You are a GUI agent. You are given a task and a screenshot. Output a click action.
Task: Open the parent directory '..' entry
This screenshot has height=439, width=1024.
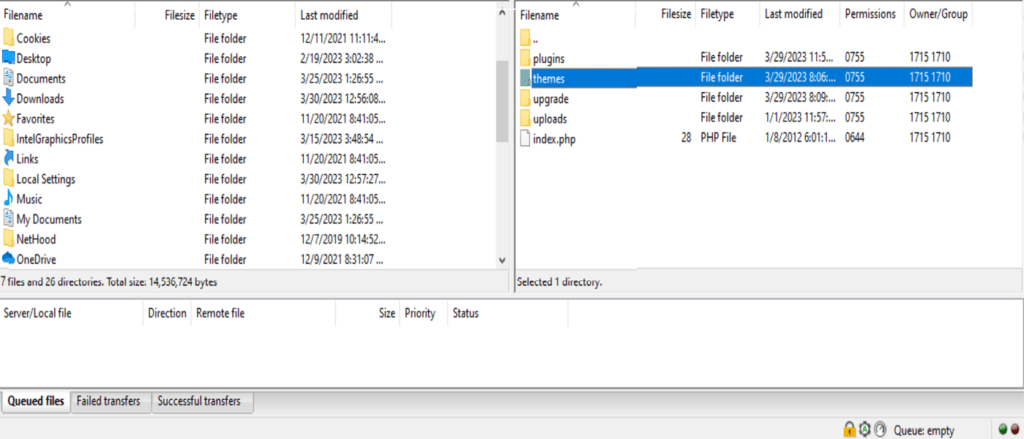pyautogui.click(x=746, y=38)
